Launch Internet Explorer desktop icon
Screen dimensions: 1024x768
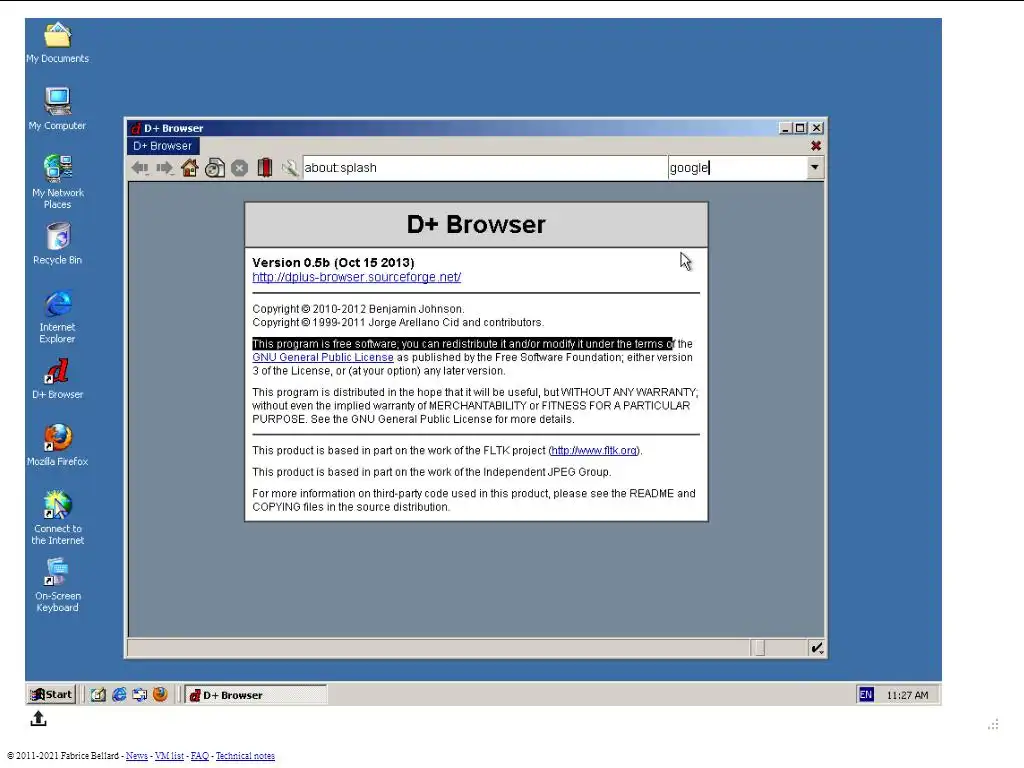point(57,317)
